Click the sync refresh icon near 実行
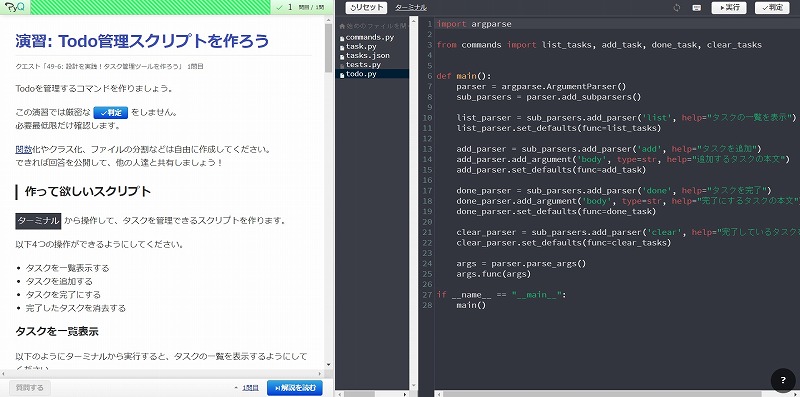 click(677, 8)
